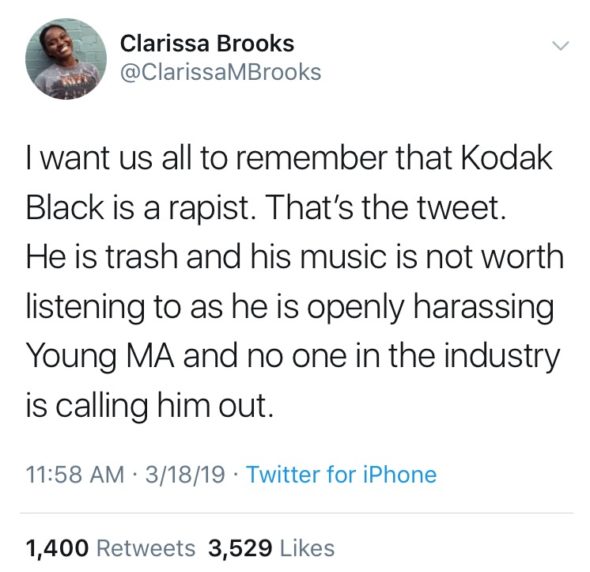View the 1,400 retweets number
The width and height of the screenshot is (590, 572).
58,548
